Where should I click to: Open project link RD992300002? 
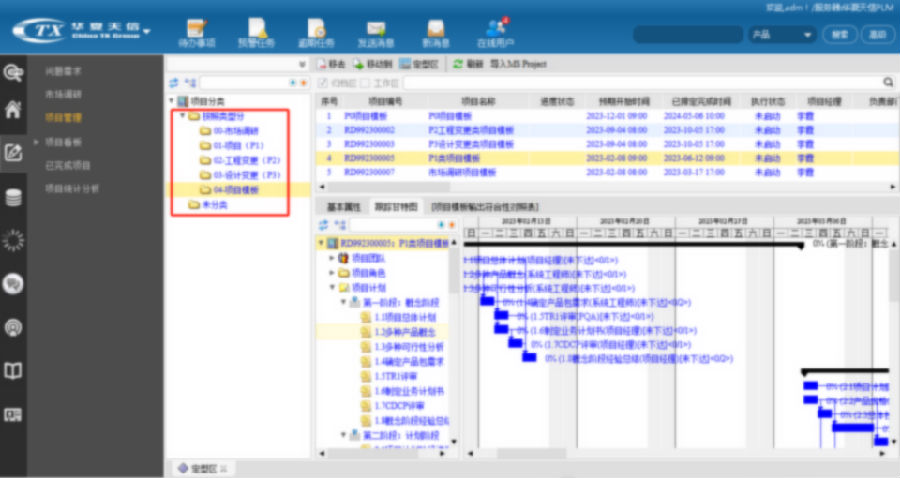[369, 130]
